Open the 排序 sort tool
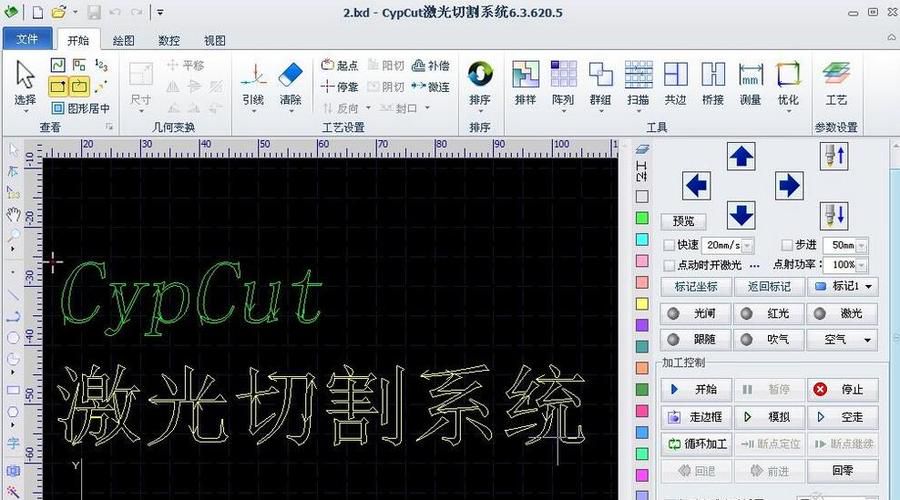 480,85
